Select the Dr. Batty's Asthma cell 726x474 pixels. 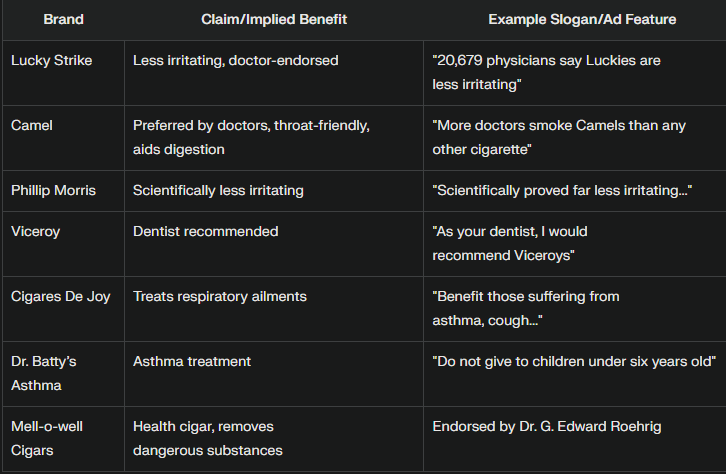63,374
